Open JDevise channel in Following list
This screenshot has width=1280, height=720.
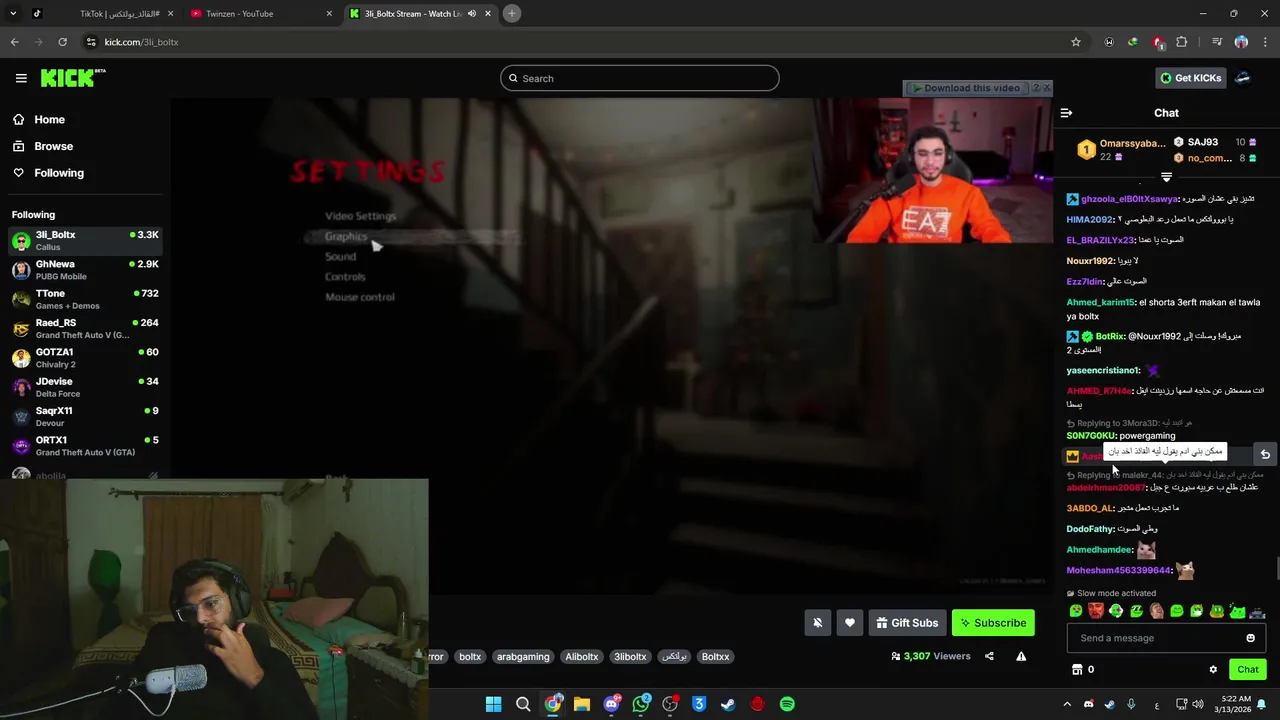[85, 387]
